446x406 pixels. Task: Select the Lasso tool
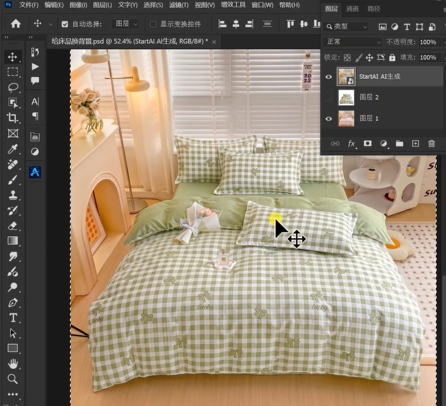[13, 87]
